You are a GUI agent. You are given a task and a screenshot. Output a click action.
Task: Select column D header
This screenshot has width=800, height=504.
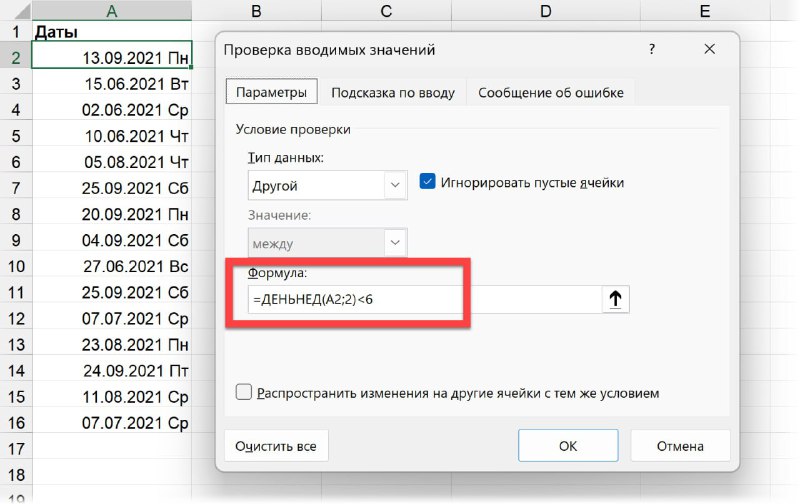point(546,10)
